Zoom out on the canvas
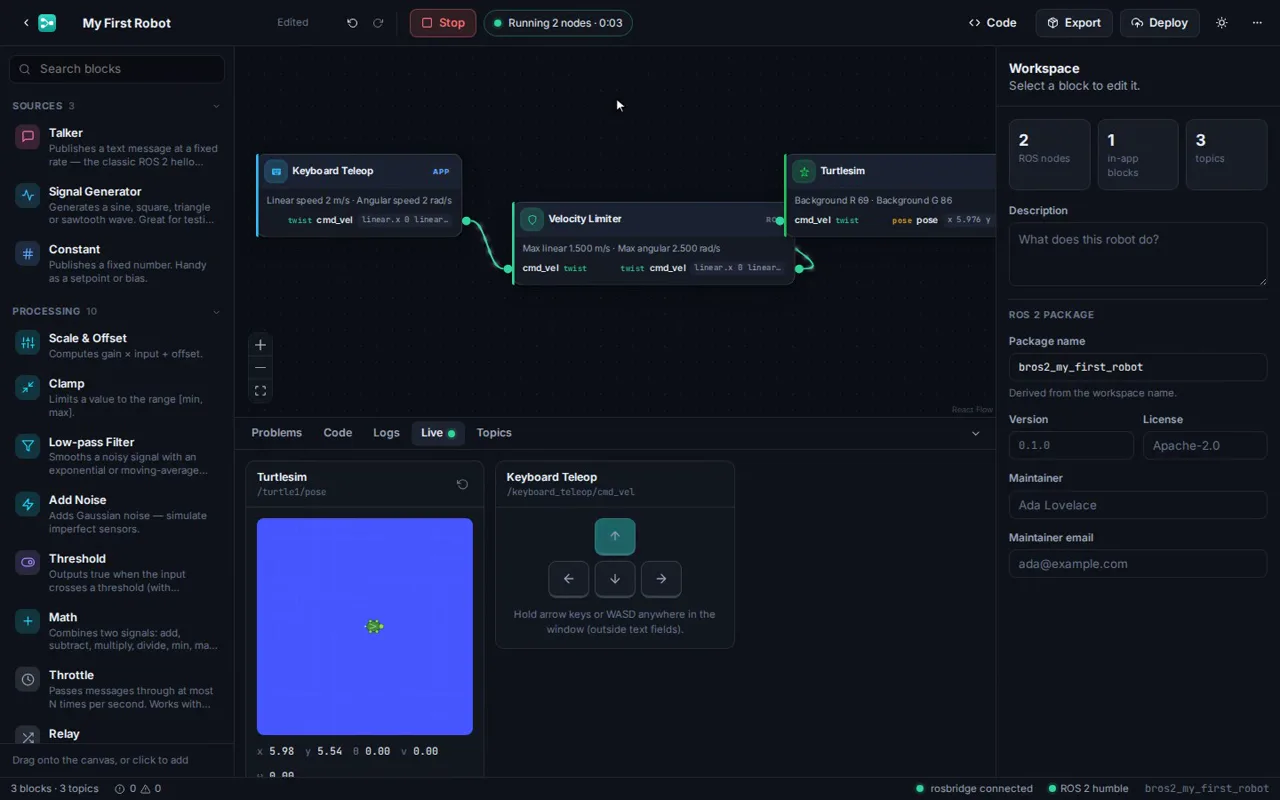The width and height of the screenshot is (1280, 800). point(260,368)
